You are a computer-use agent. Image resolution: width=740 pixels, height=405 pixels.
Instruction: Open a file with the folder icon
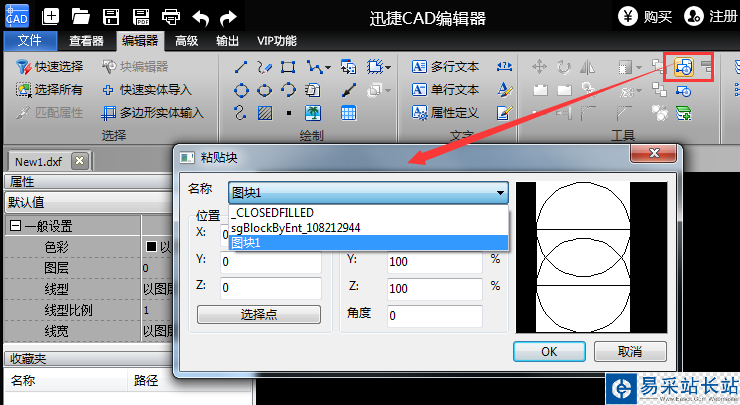81,17
